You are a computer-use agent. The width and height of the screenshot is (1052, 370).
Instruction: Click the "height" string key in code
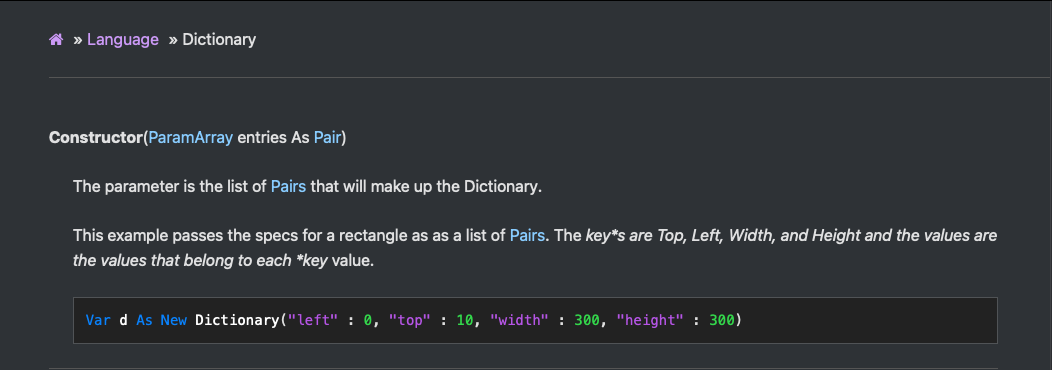pyautogui.click(x=651, y=320)
